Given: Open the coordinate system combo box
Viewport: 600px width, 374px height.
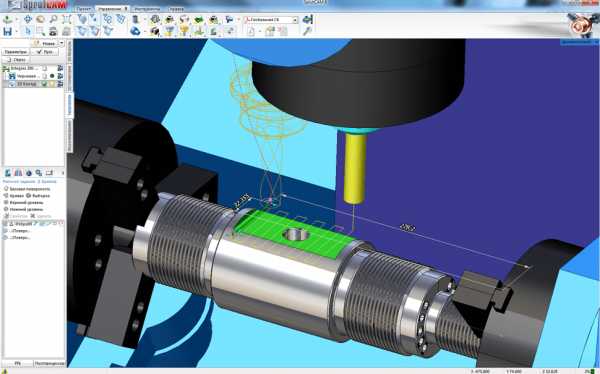Looking at the screenshot, I should point(271,20).
